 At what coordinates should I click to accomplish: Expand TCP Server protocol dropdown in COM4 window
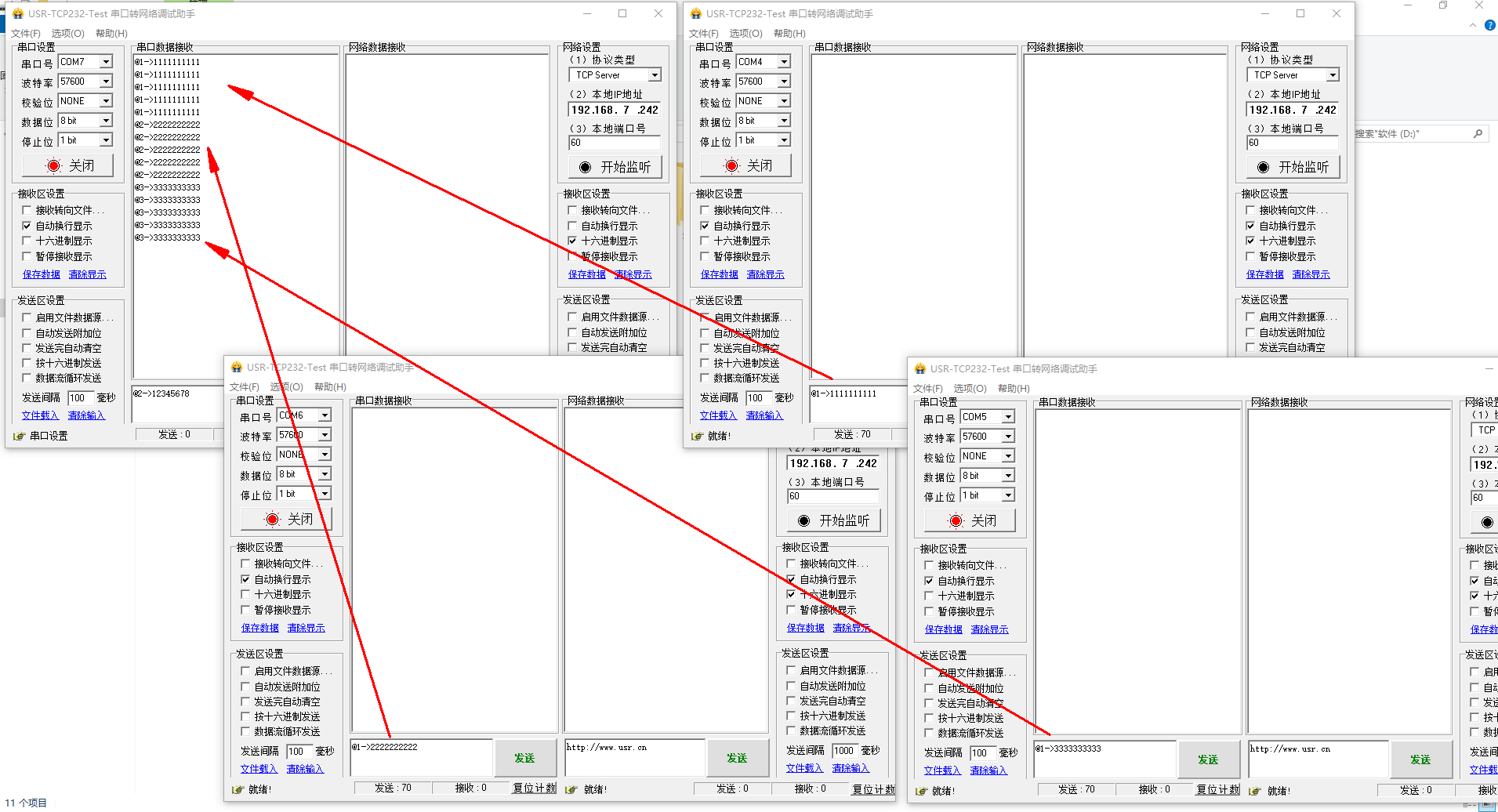[1332, 75]
